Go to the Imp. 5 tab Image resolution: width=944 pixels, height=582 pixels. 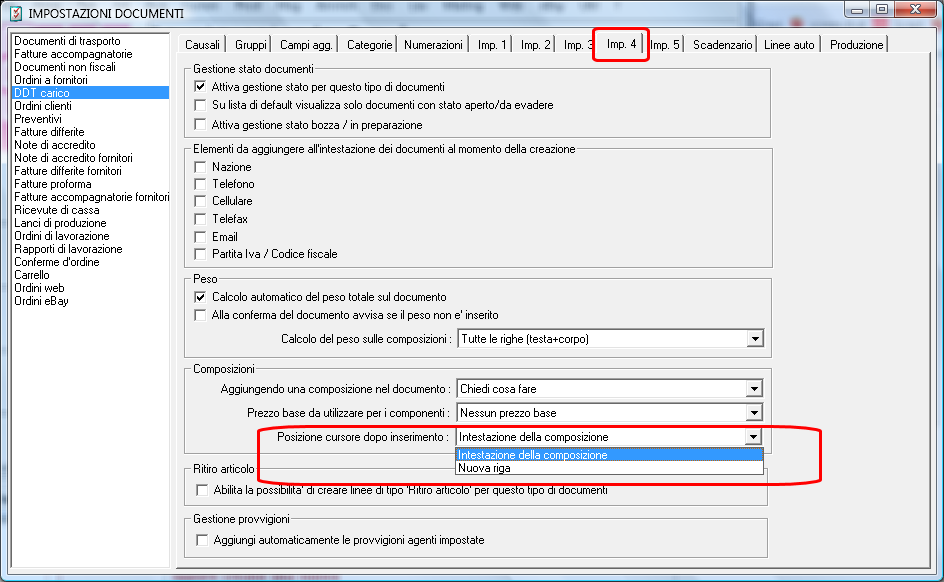coord(665,45)
